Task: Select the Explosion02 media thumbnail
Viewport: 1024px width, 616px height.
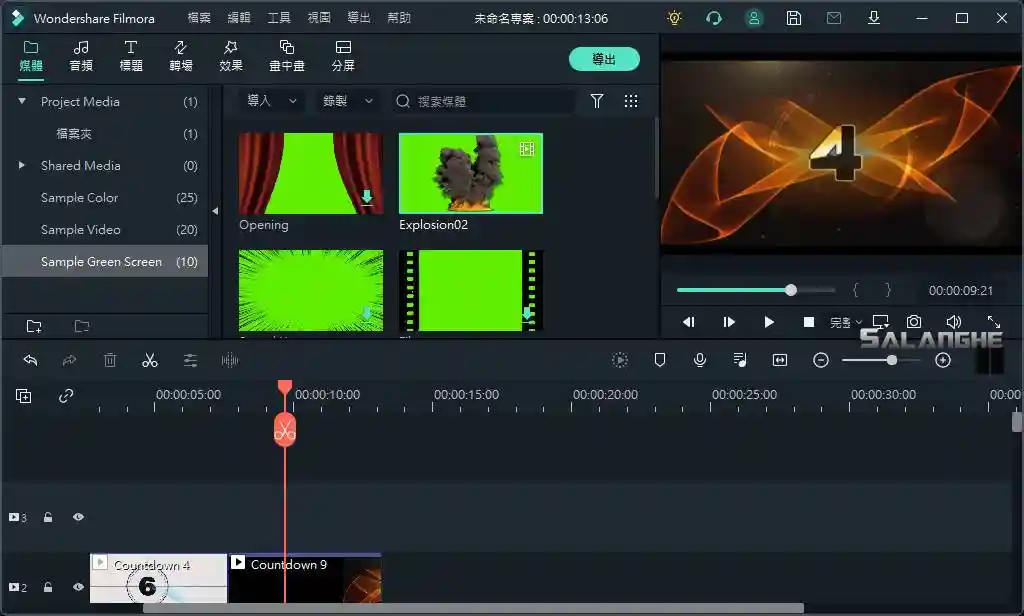Action: [470, 173]
